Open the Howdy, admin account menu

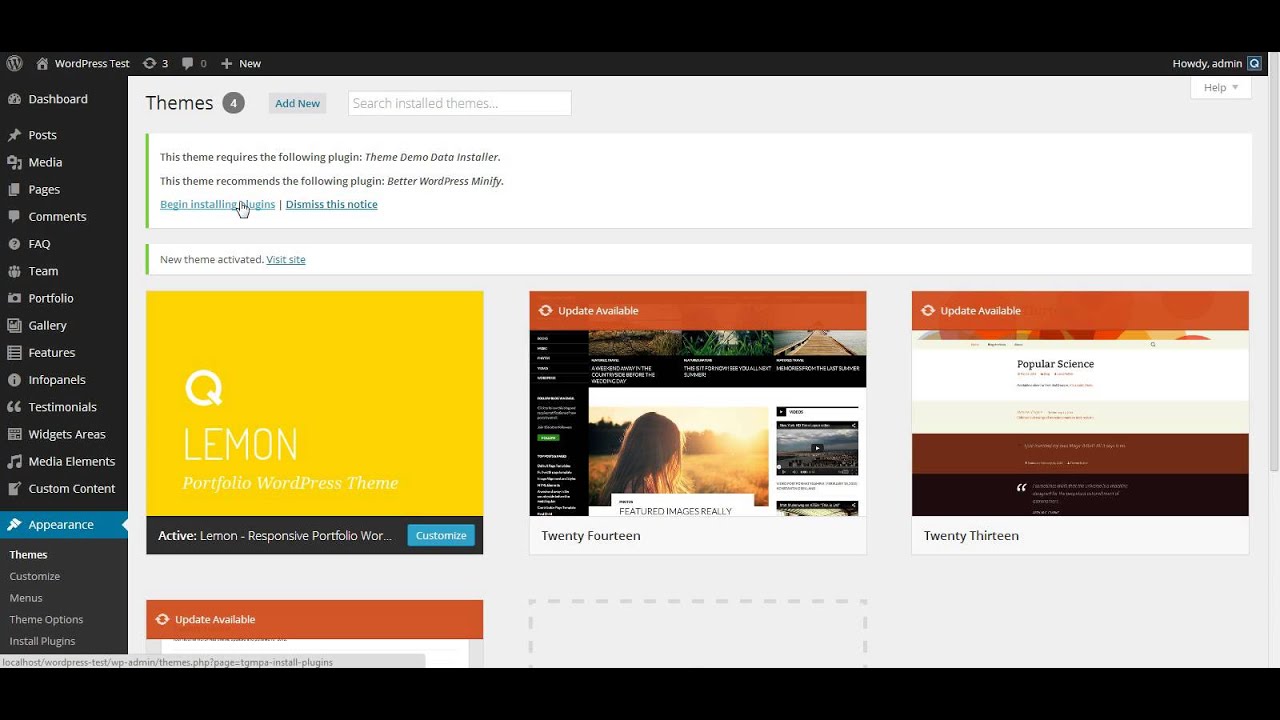coord(1216,63)
